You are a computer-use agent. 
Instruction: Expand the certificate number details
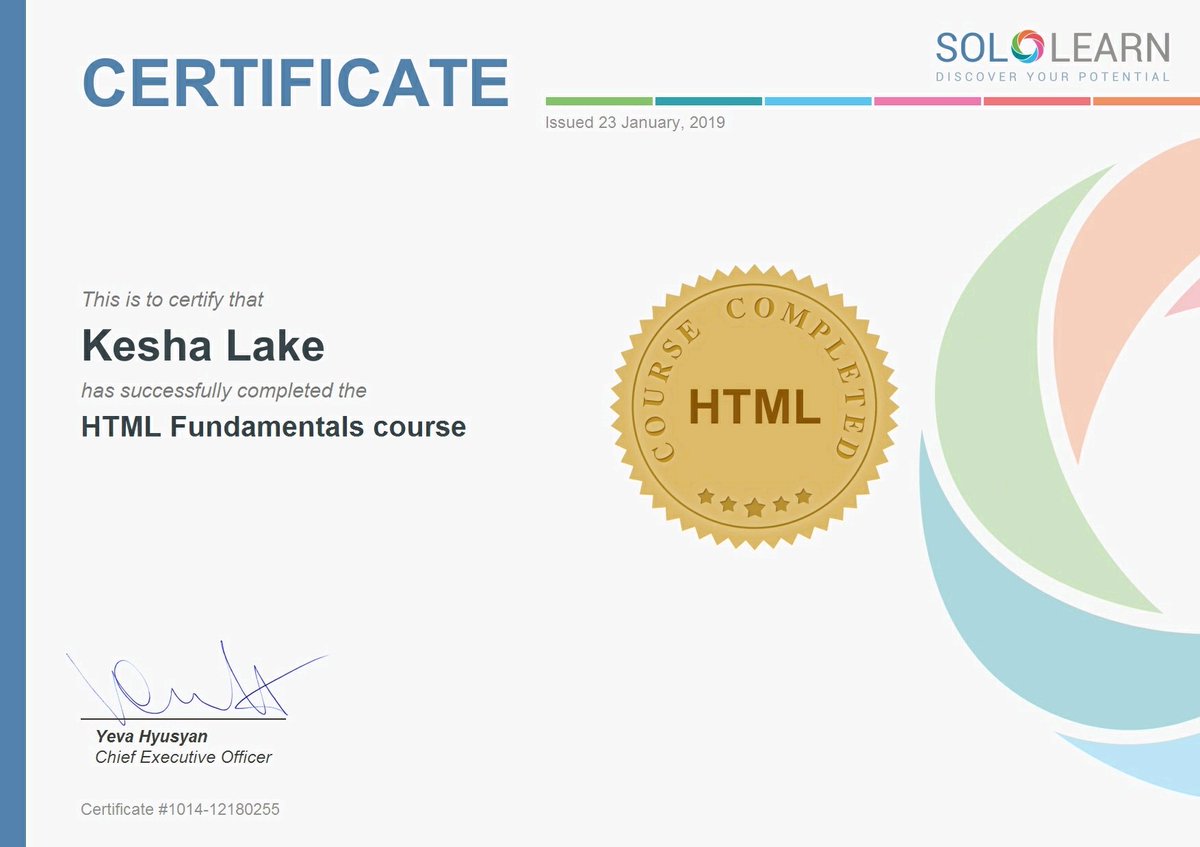178,810
